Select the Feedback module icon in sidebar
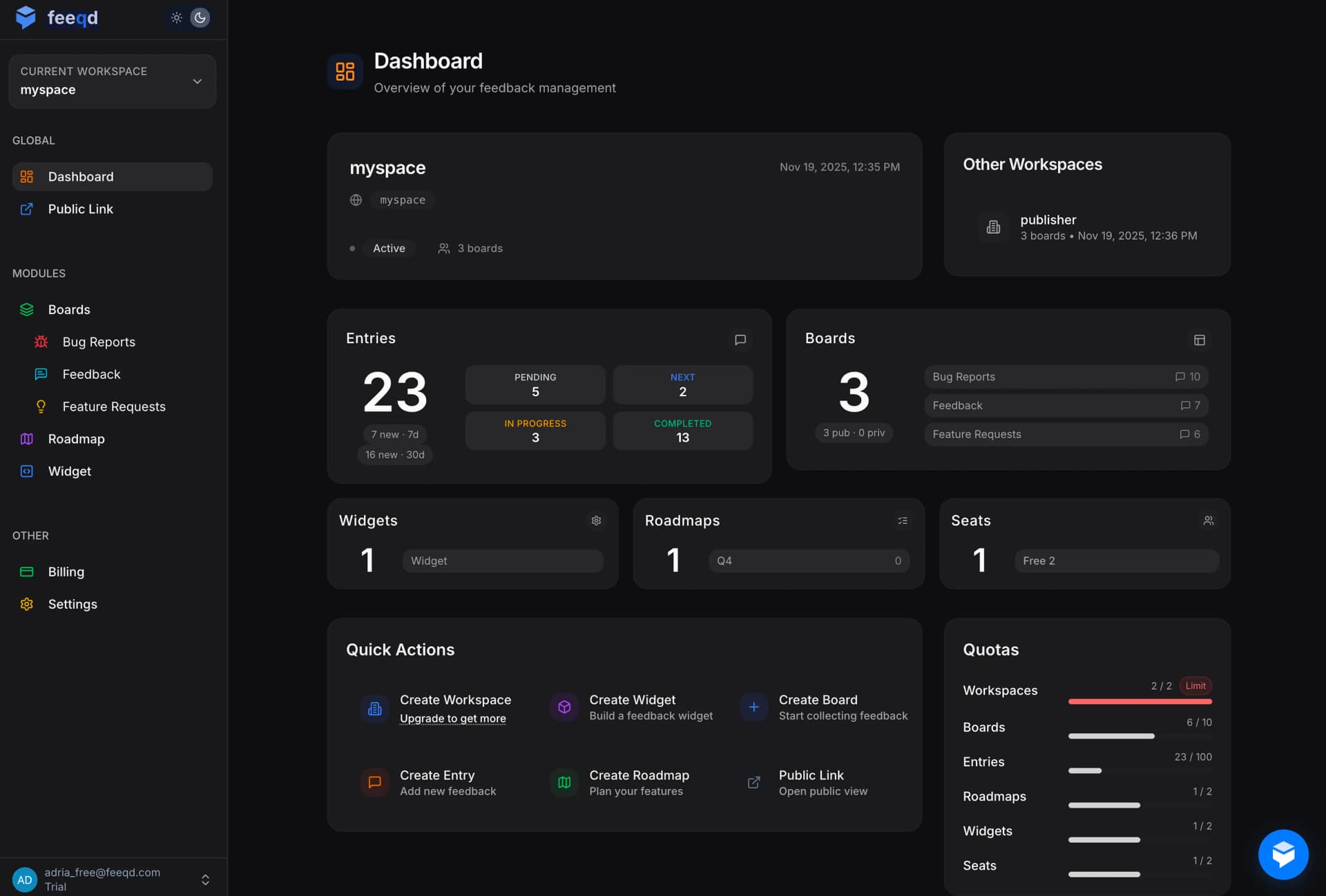Viewport: 1326px width, 896px height. coord(41,374)
